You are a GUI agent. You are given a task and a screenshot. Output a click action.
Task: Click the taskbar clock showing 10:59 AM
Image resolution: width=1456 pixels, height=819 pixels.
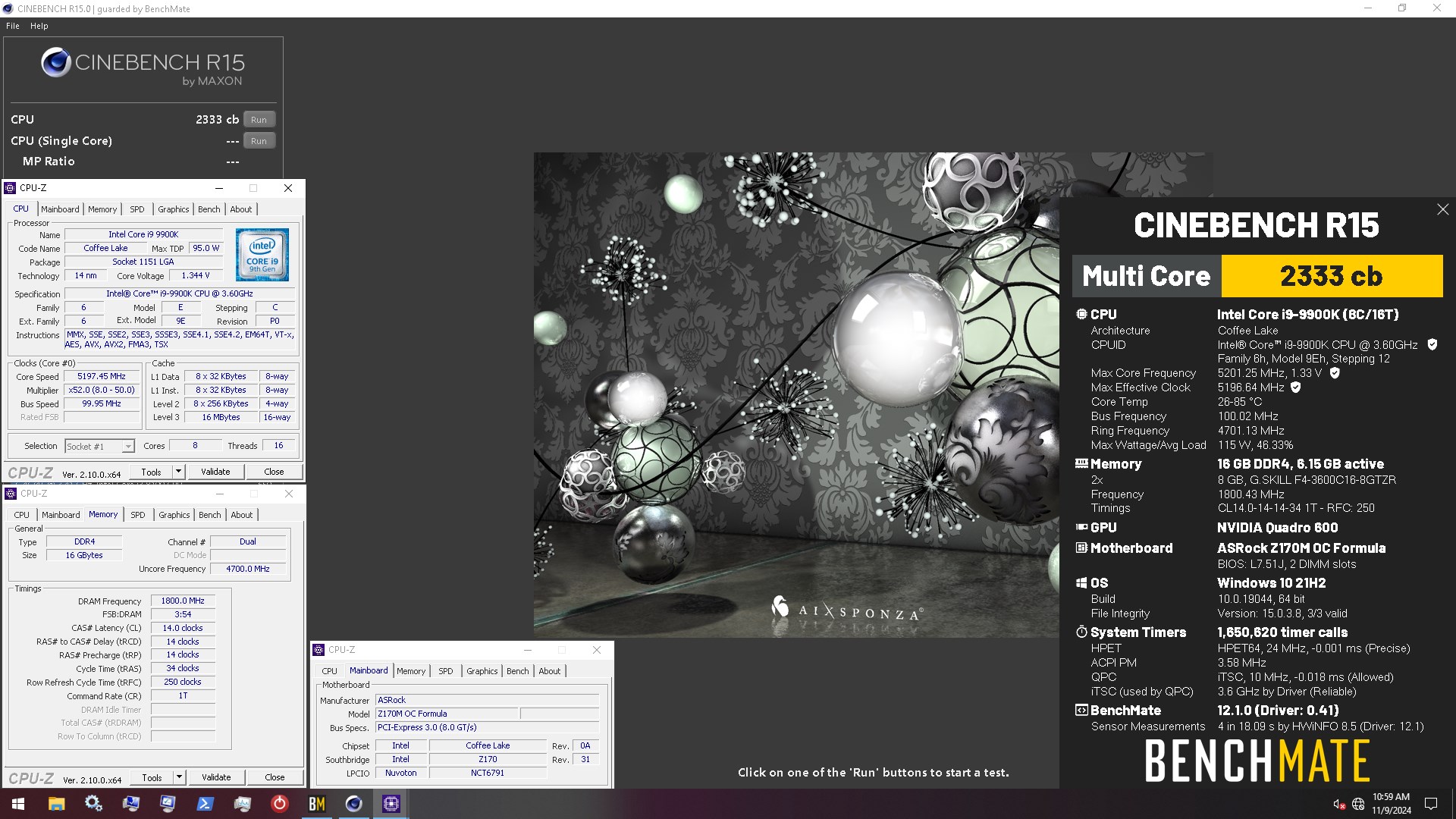(1391, 804)
